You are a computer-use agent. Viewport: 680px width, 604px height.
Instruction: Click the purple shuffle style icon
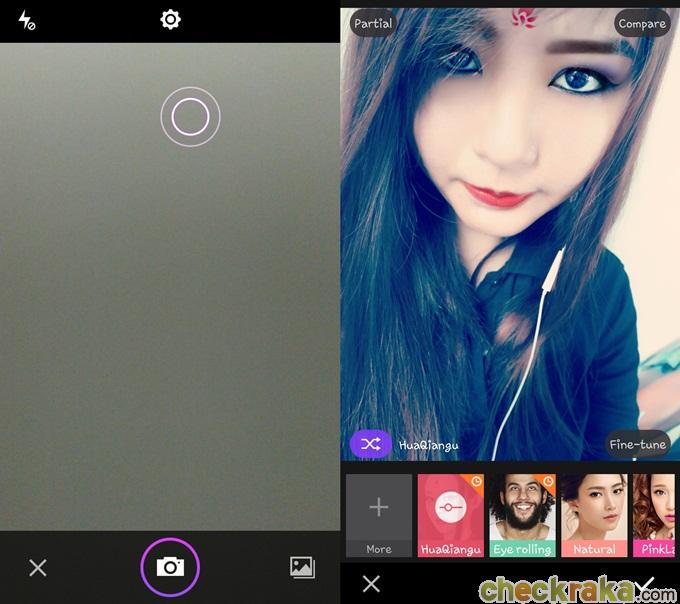pyautogui.click(x=370, y=444)
